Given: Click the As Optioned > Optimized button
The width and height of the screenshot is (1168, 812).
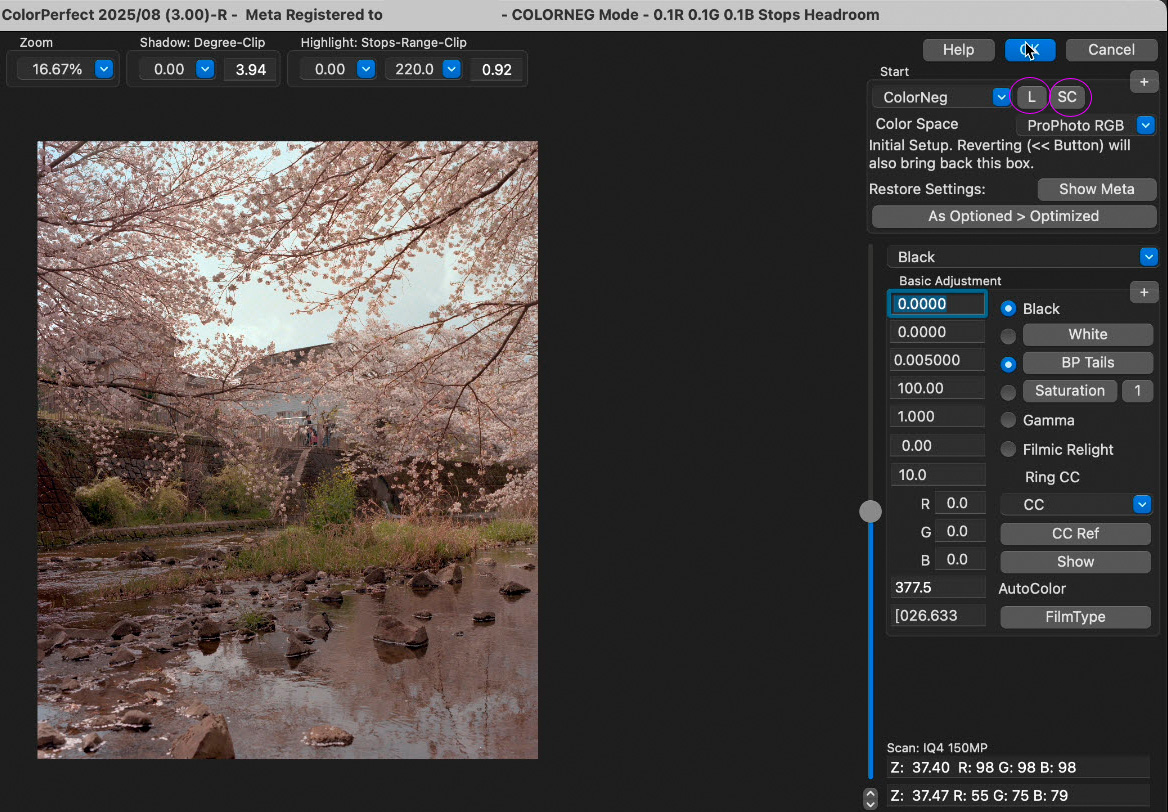Looking at the screenshot, I should (1013, 216).
